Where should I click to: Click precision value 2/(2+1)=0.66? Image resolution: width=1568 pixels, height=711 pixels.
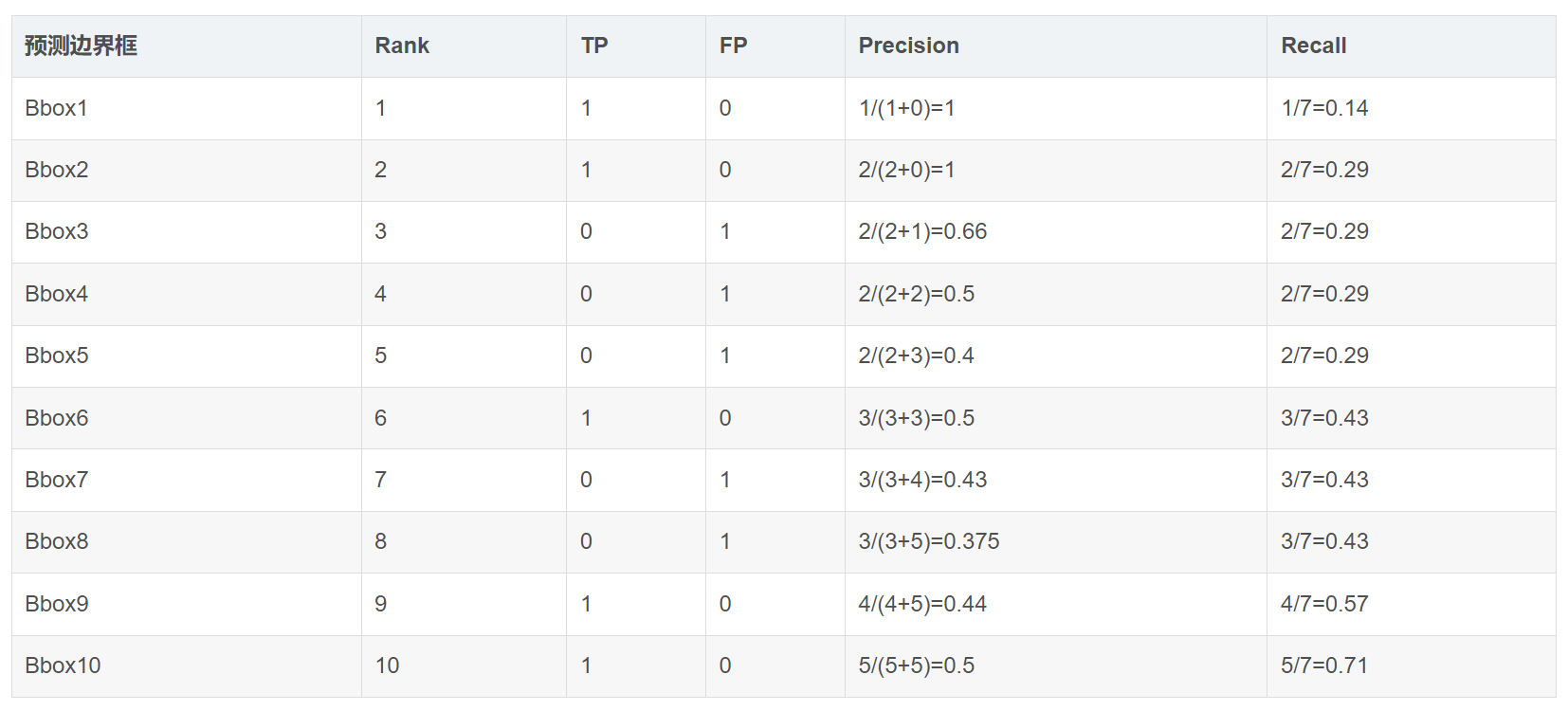click(x=922, y=231)
